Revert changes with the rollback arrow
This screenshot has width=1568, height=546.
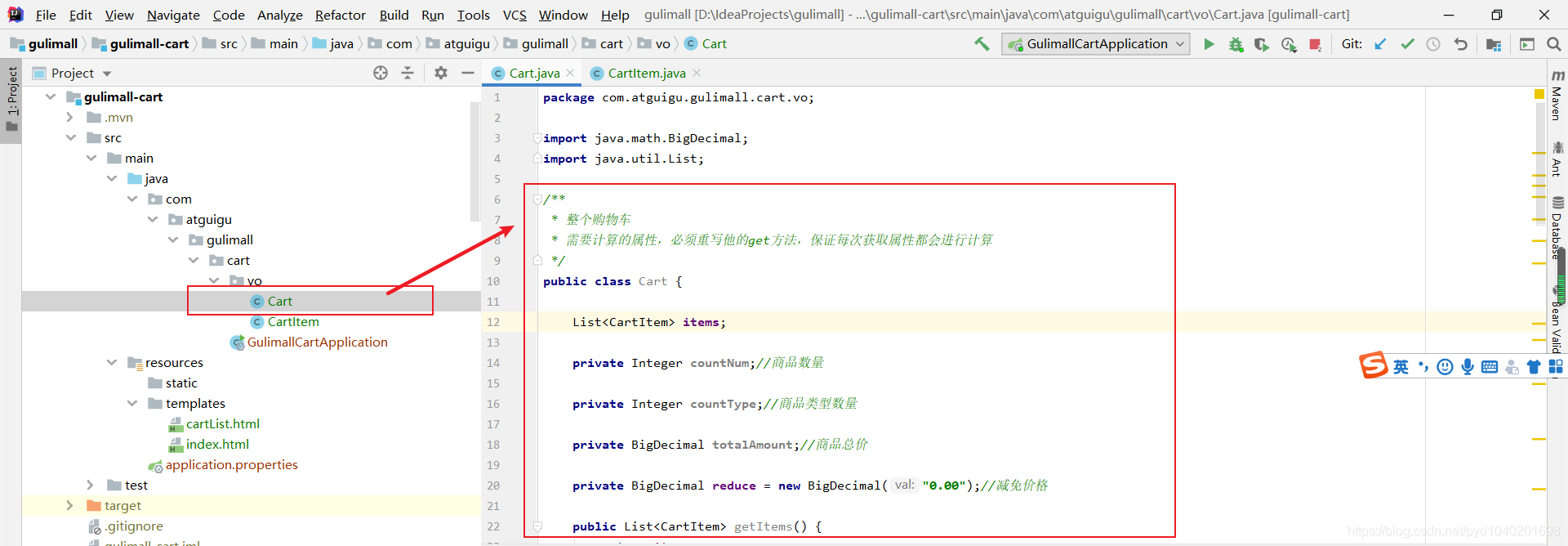(x=1460, y=44)
